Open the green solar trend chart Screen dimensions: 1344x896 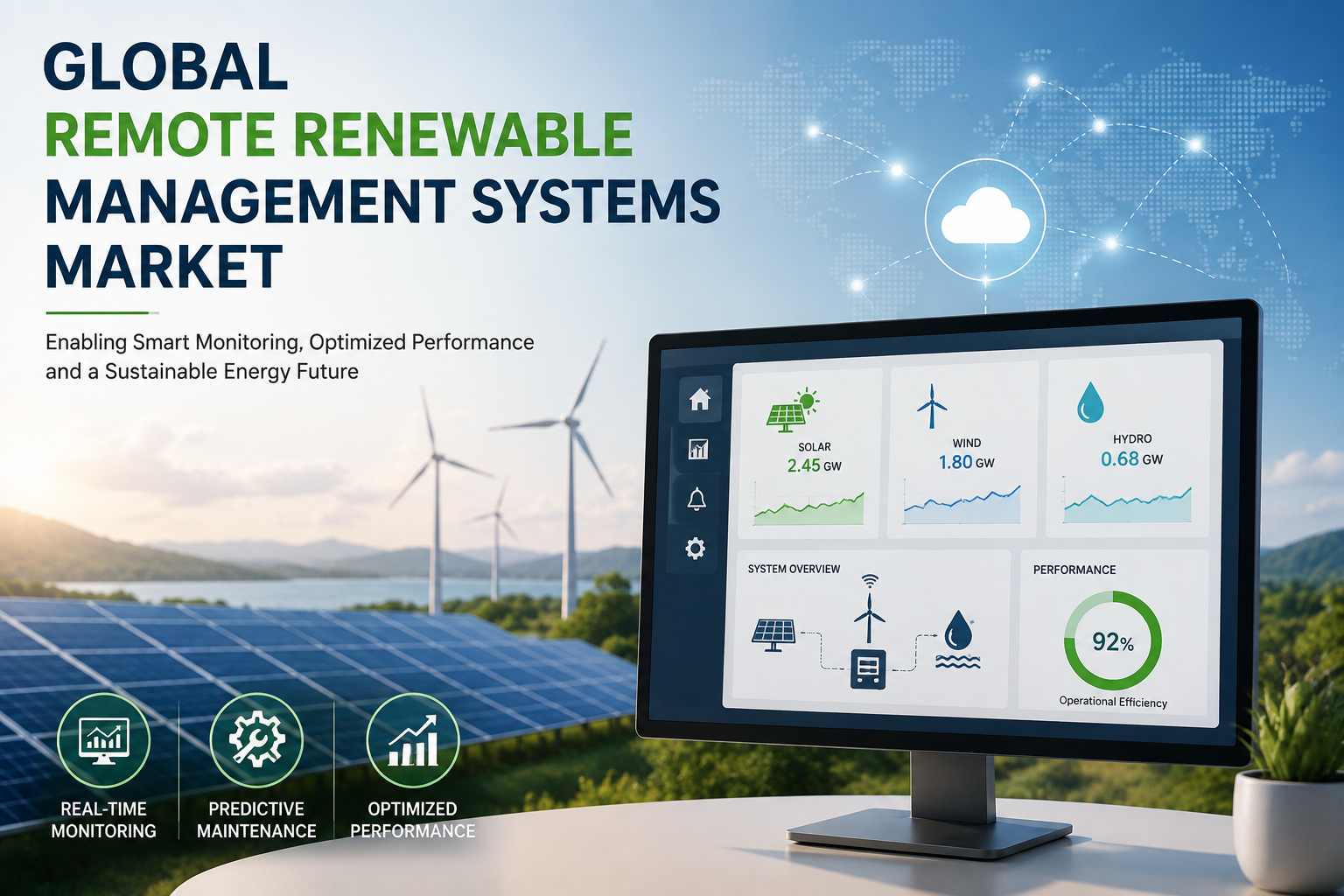(809, 508)
